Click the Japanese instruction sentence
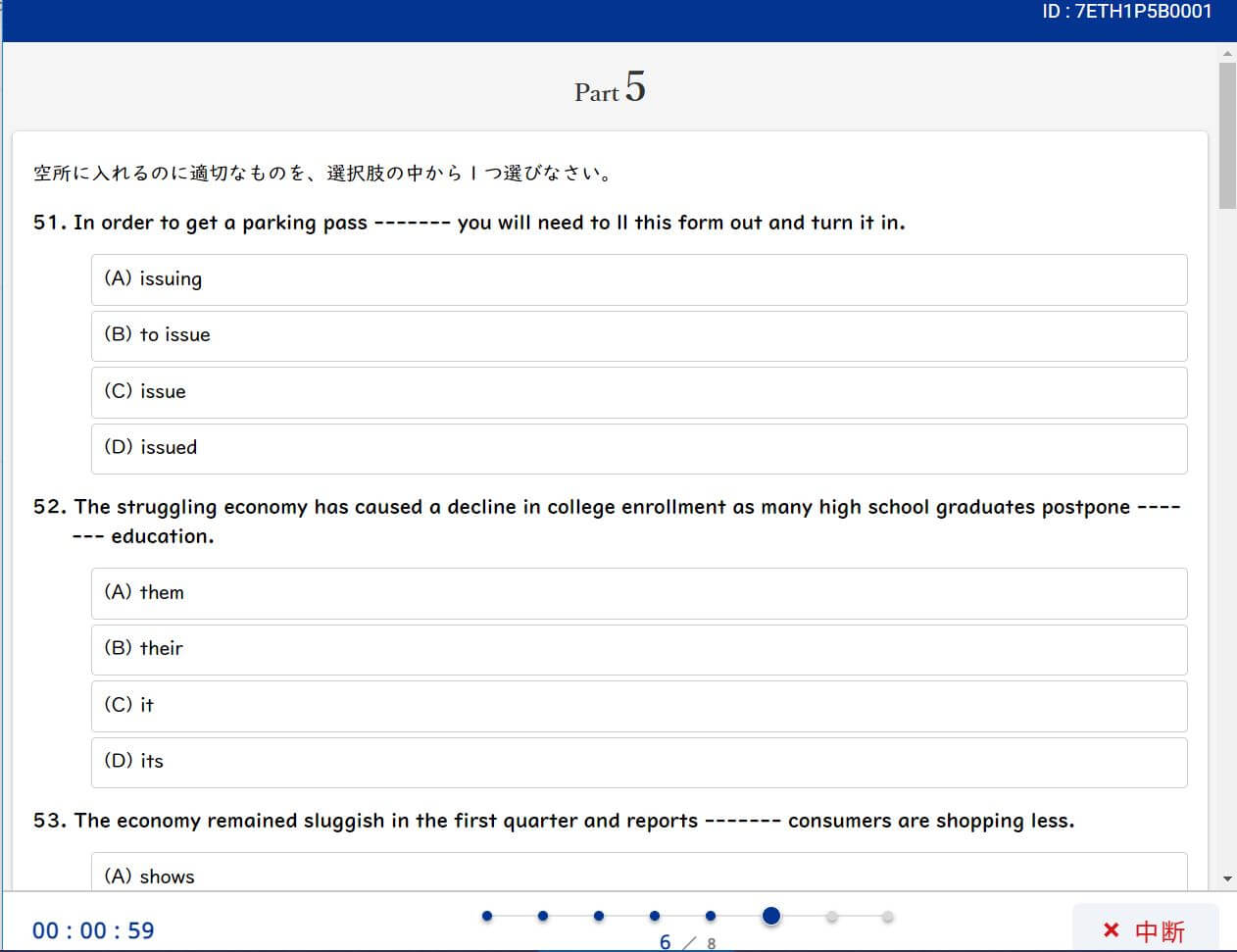This screenshot has height=952, width=1237. (324, 174)
